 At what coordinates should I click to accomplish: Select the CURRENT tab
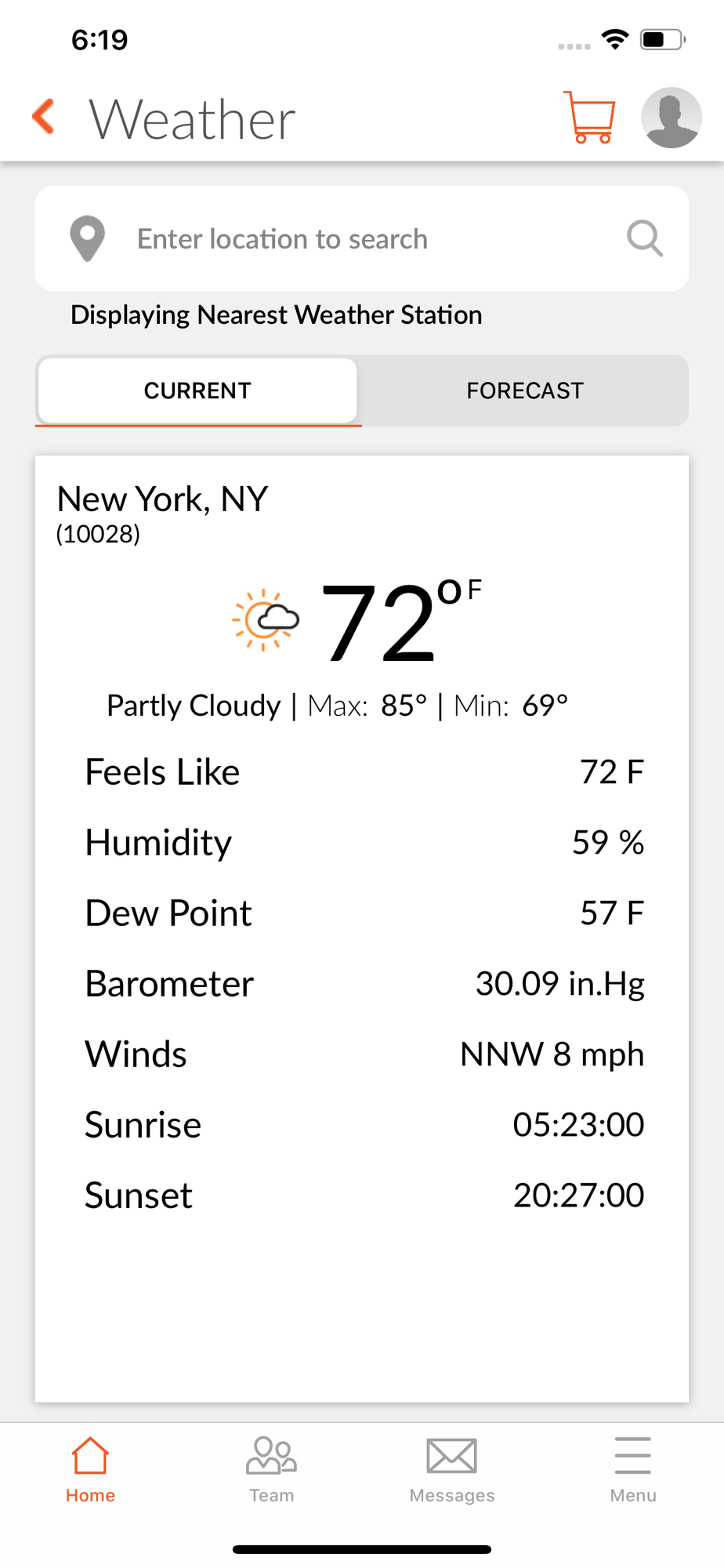tap(197, 390)
